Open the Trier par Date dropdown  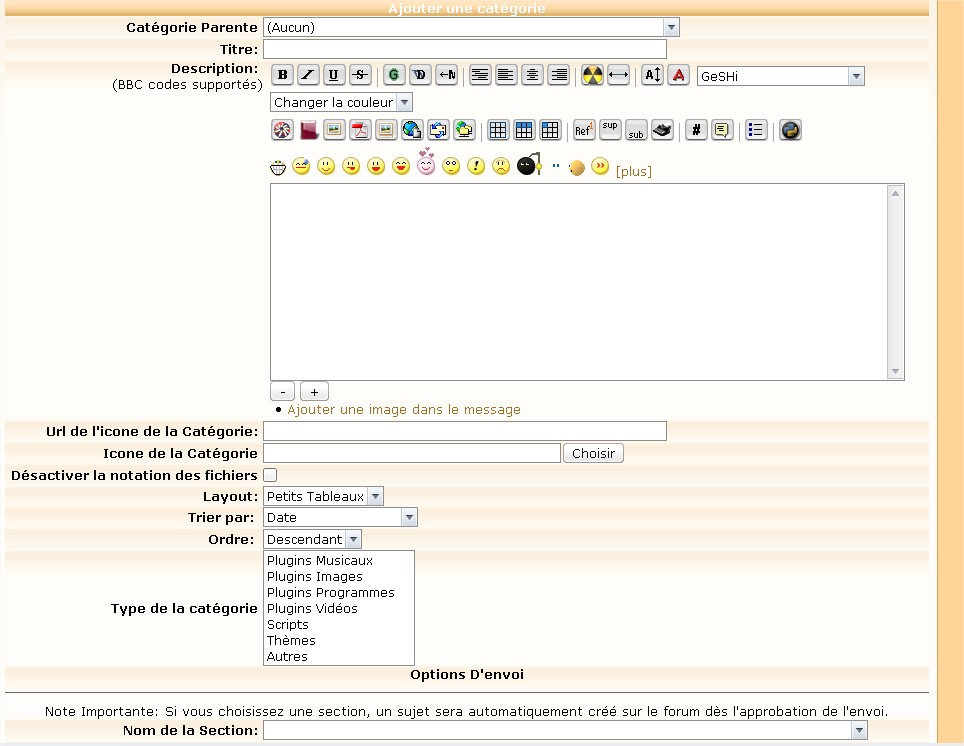408,517
